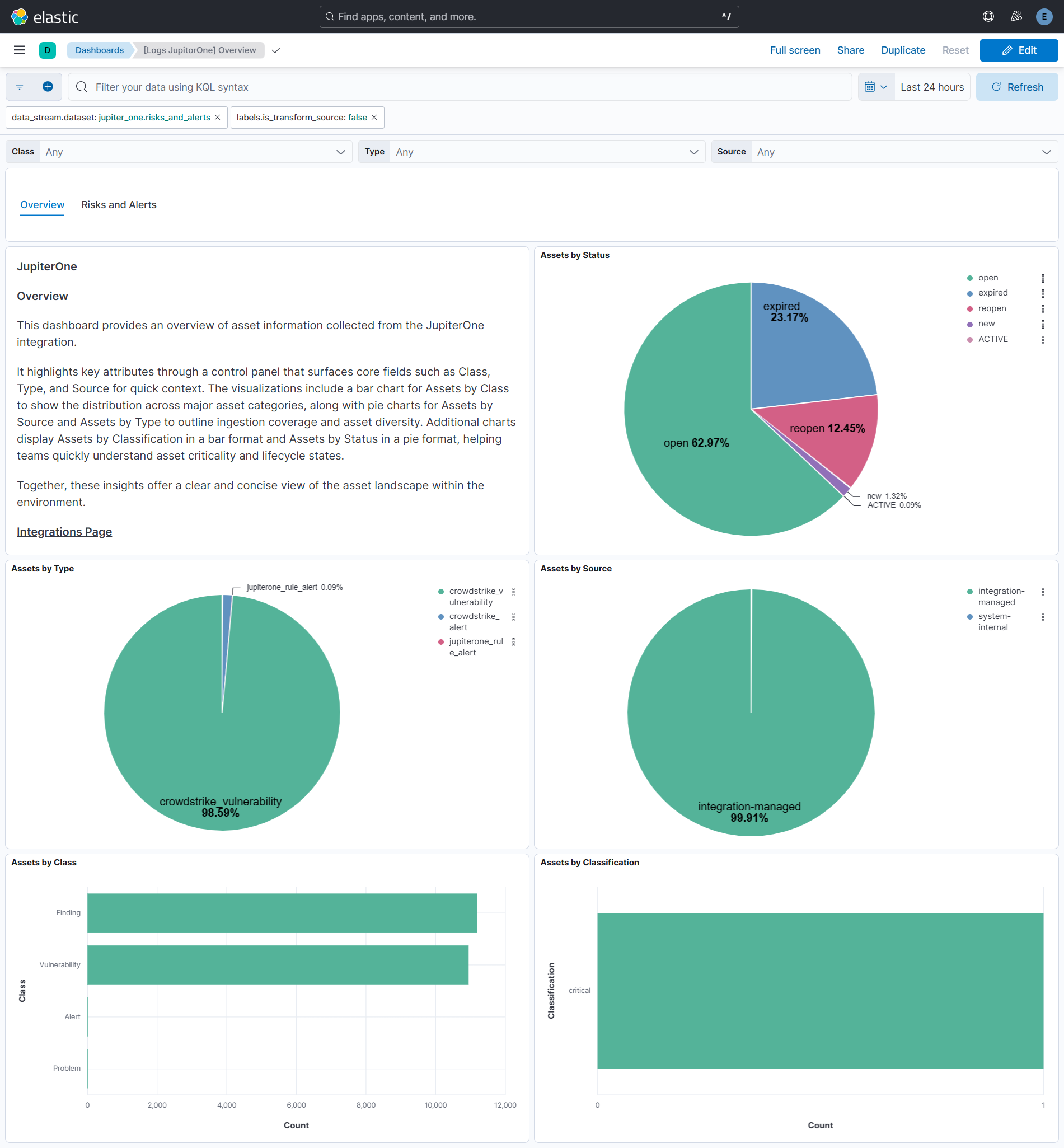This screenshot has height=1148, width=1064.
Task: Switch to the Risks and Alerts tab
Action: [x=118, y=205]
